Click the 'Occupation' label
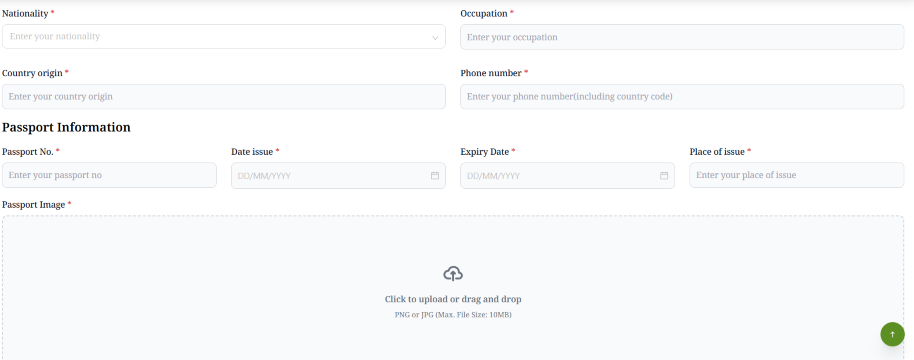Screen dimensions: 914x360 pos(484,13)
